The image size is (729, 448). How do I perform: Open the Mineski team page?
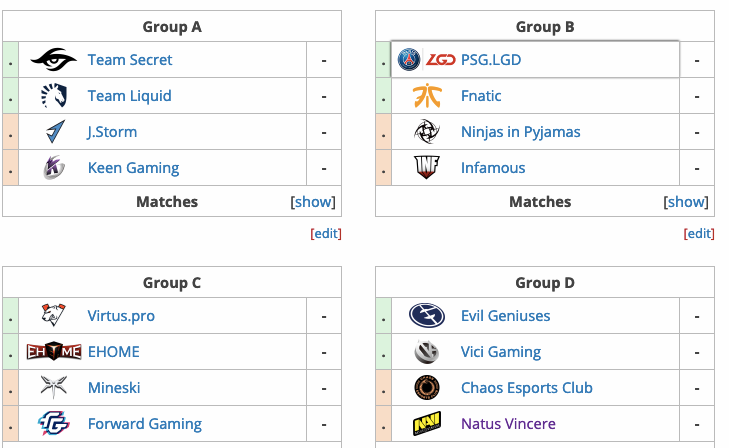pos(114,388)
